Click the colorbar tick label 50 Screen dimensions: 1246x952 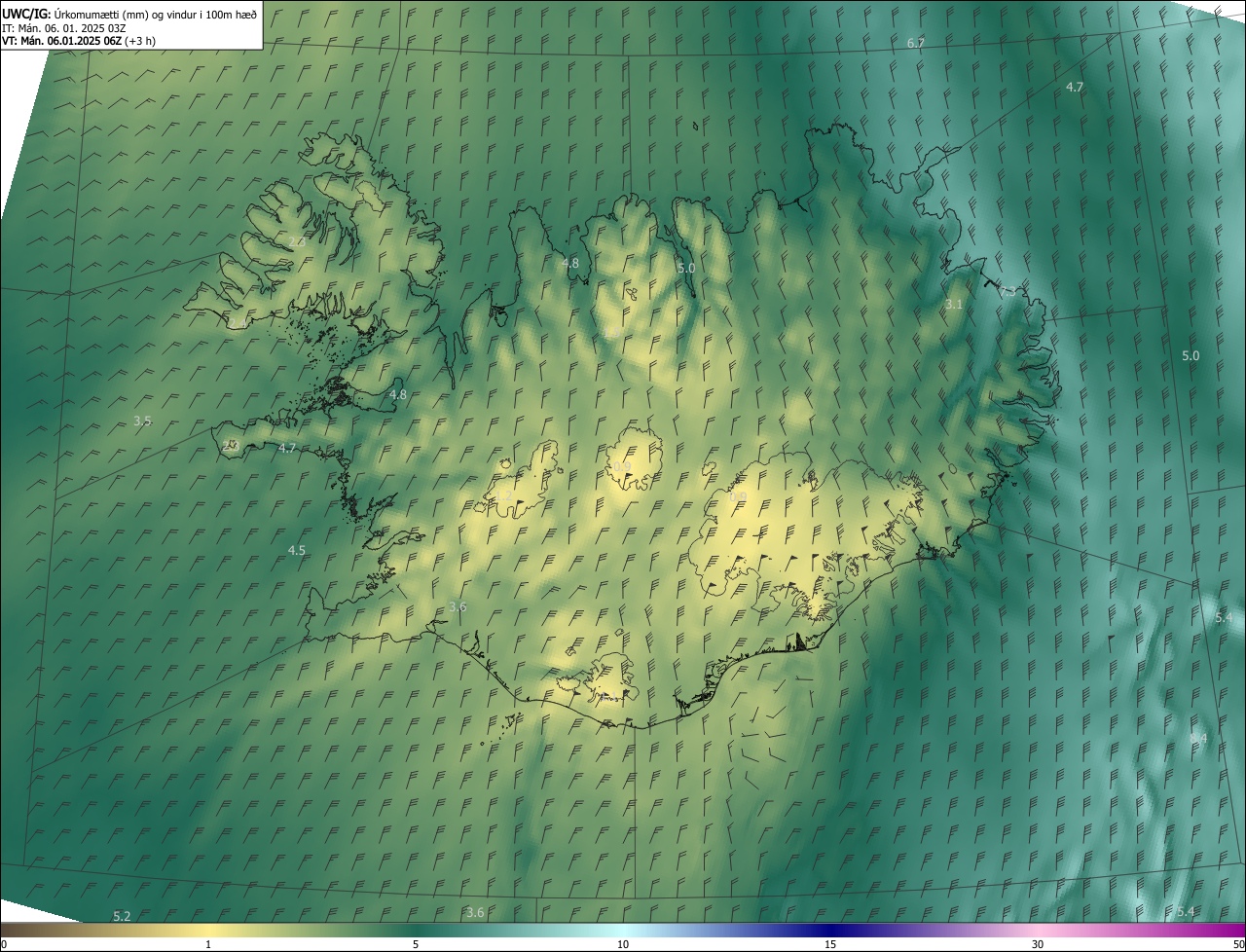coord(1238,944)
